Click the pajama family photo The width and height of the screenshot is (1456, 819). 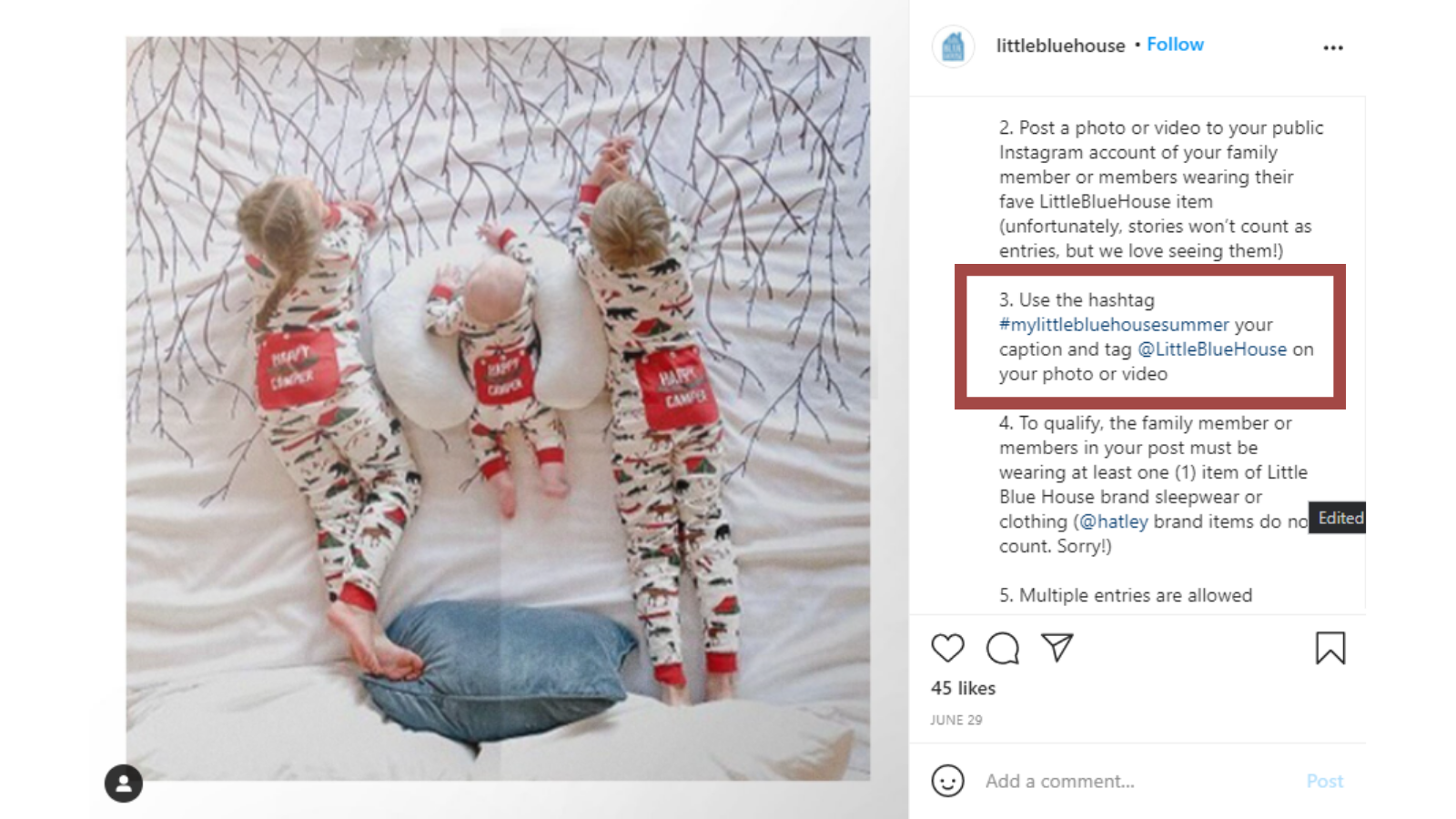click(498, 409)
